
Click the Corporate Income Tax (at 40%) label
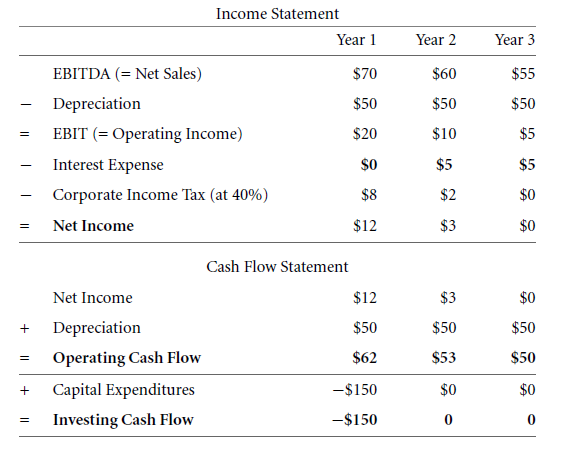(161, 195)
